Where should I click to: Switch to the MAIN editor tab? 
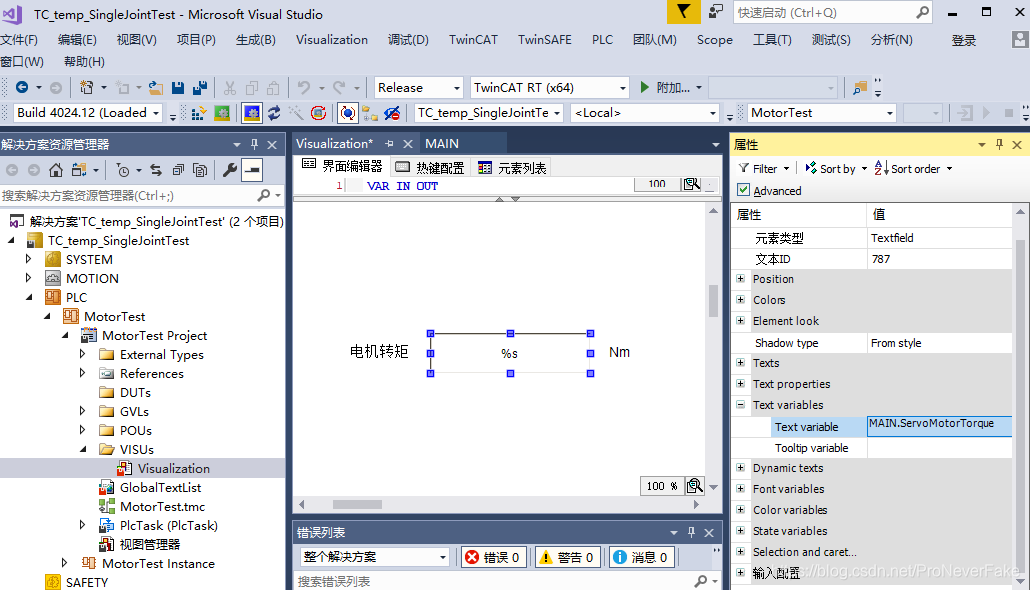point(441,143)
